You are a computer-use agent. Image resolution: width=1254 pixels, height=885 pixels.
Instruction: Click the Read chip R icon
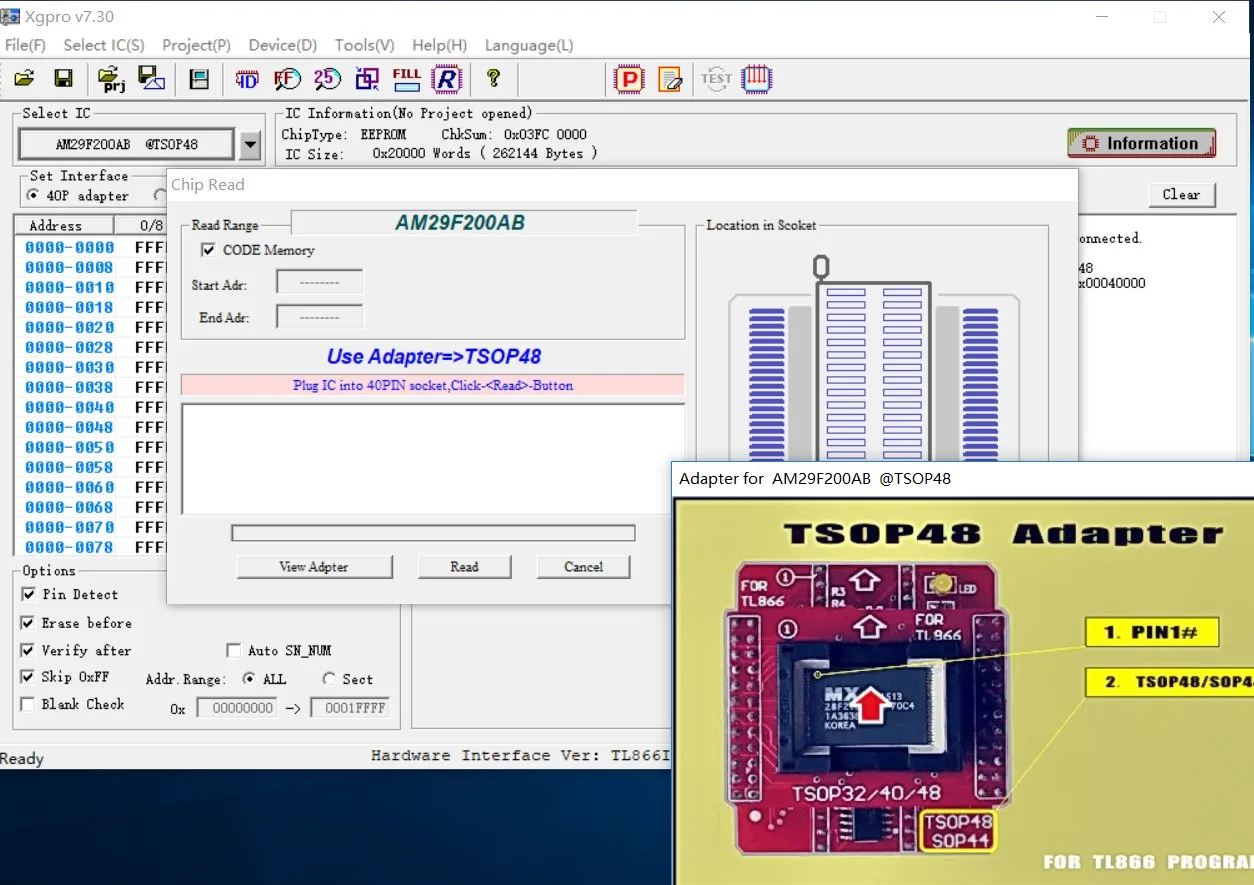pos(446,79)
